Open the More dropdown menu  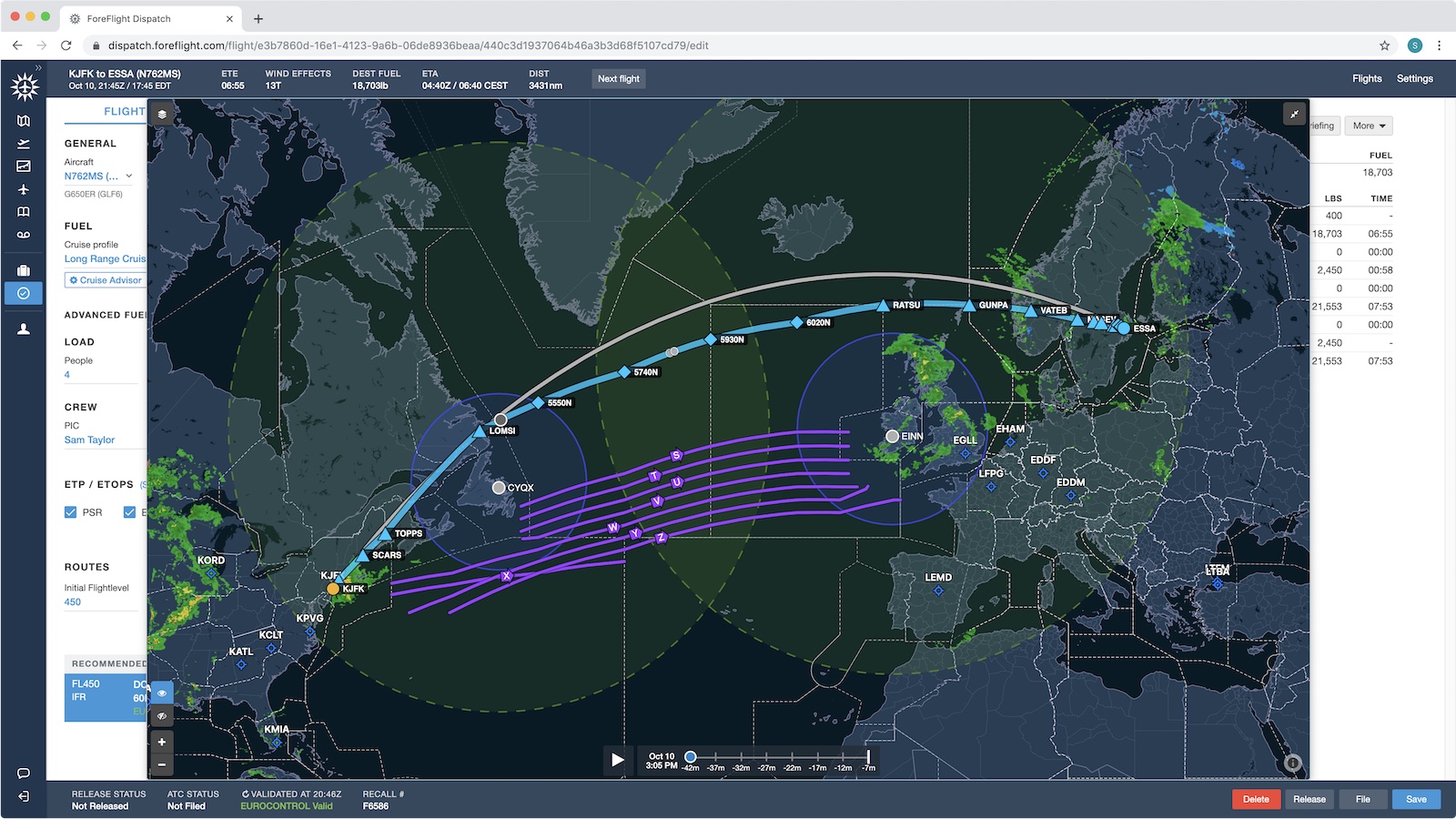pyautogui.click(x=1369, y=126)
